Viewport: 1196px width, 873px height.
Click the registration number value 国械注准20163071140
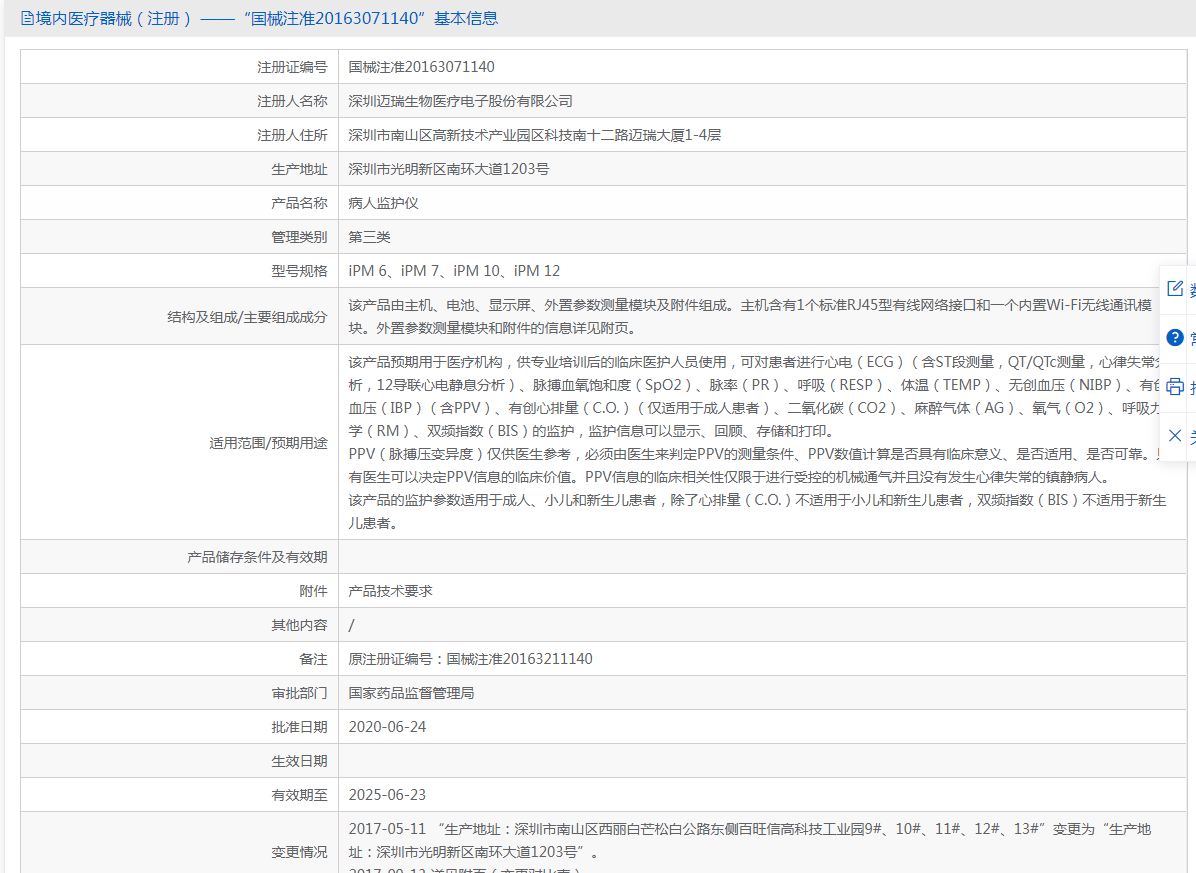(424, 66)
